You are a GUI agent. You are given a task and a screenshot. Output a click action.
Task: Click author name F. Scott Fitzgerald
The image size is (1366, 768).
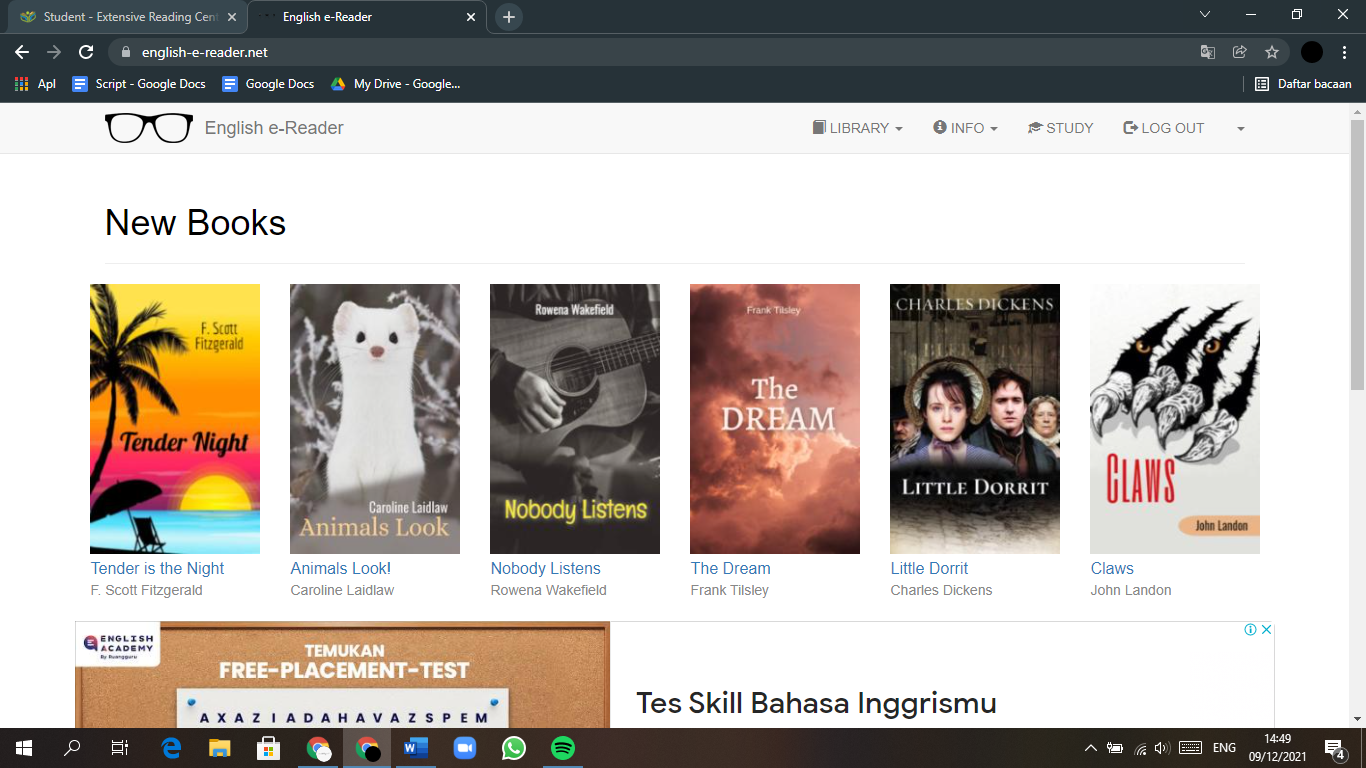pos(147,590)
